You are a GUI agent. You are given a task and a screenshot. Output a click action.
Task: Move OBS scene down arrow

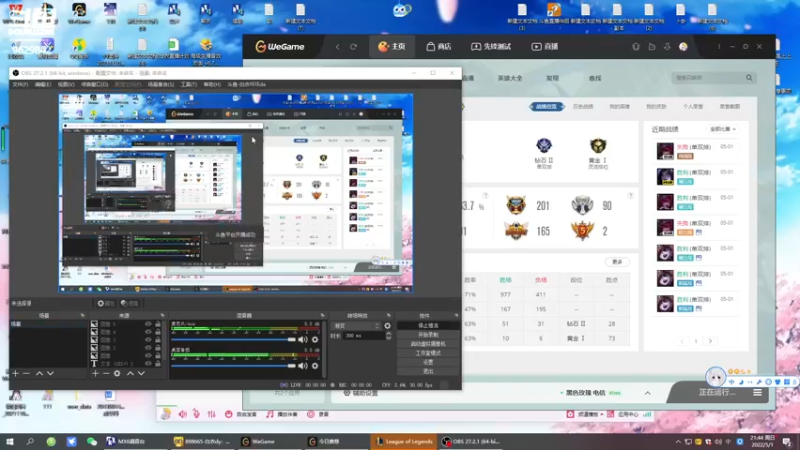pos(51,373)
